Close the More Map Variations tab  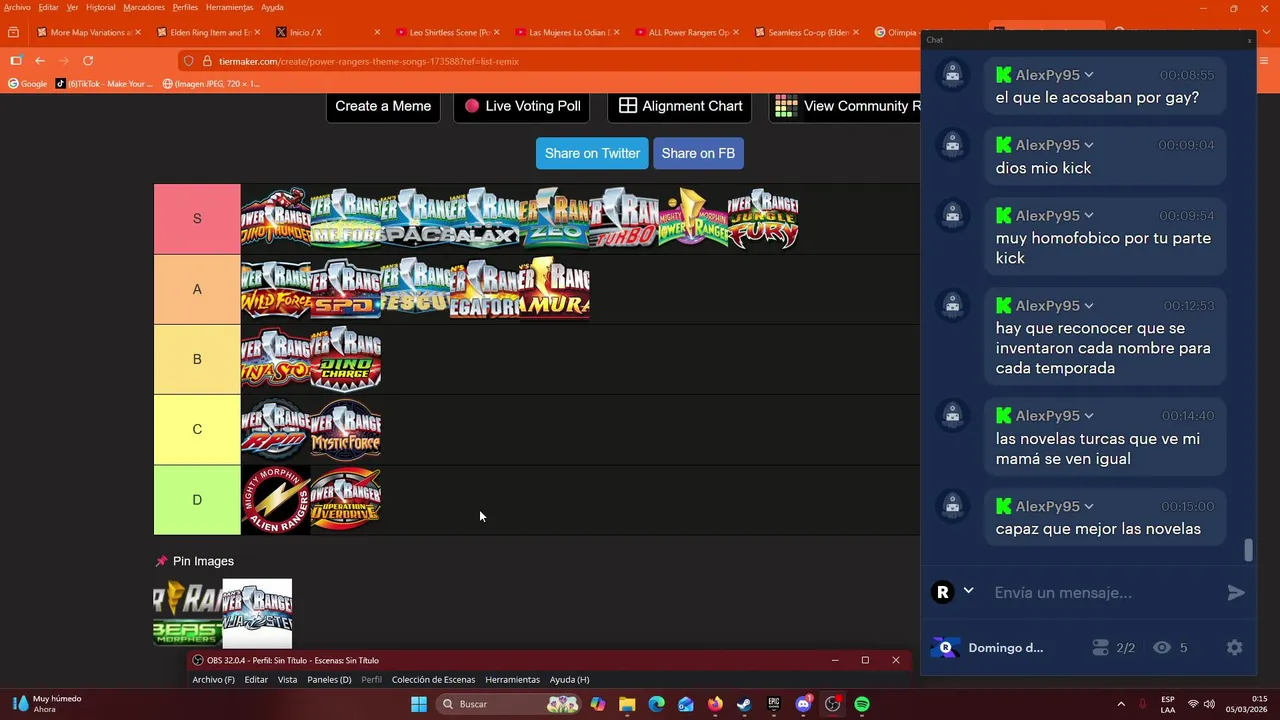click(137, 32)
